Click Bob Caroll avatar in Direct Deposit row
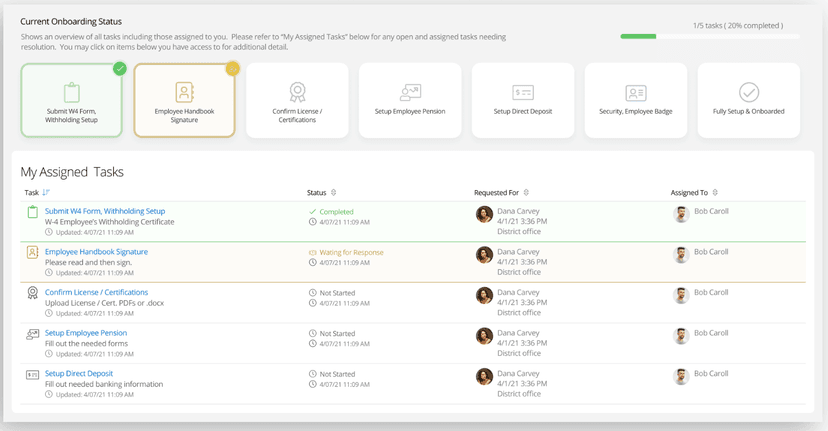The image size is (828, 431). (x=681, y=377)
